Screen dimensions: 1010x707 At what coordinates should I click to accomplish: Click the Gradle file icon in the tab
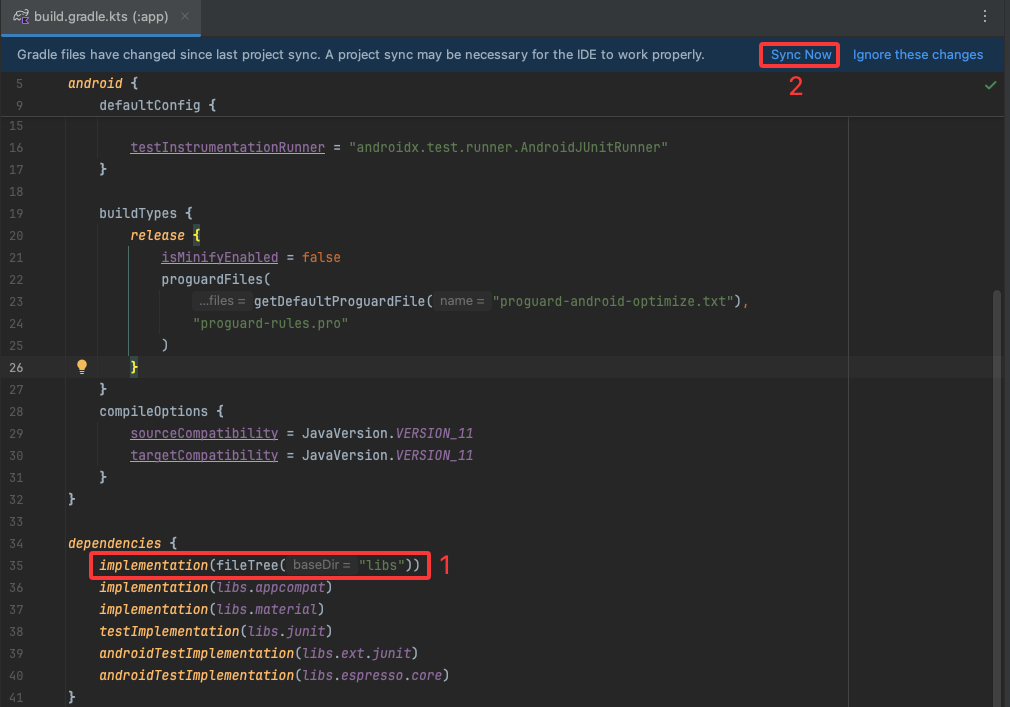coord(20,17)
